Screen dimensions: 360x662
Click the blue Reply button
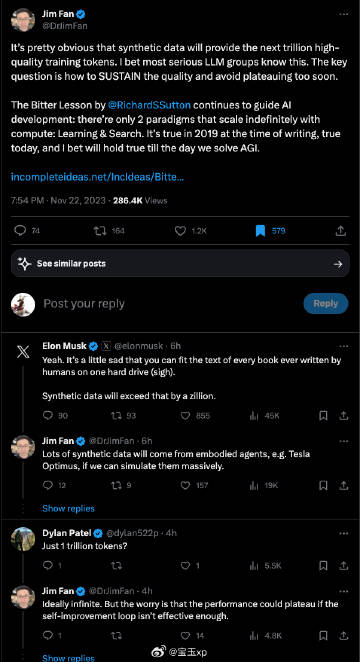tap(326, 304)
